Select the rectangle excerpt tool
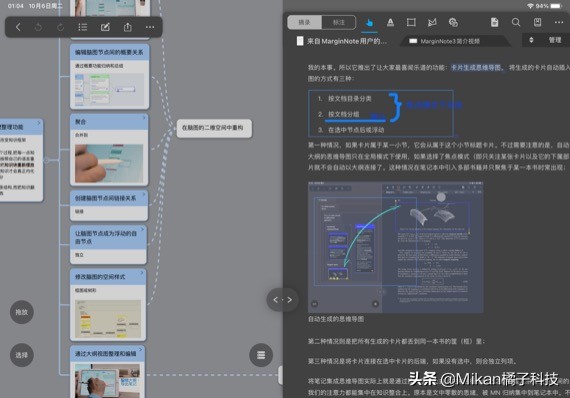Screen dimensions: 570x398 pyautogui.click(x=411, y=23)
